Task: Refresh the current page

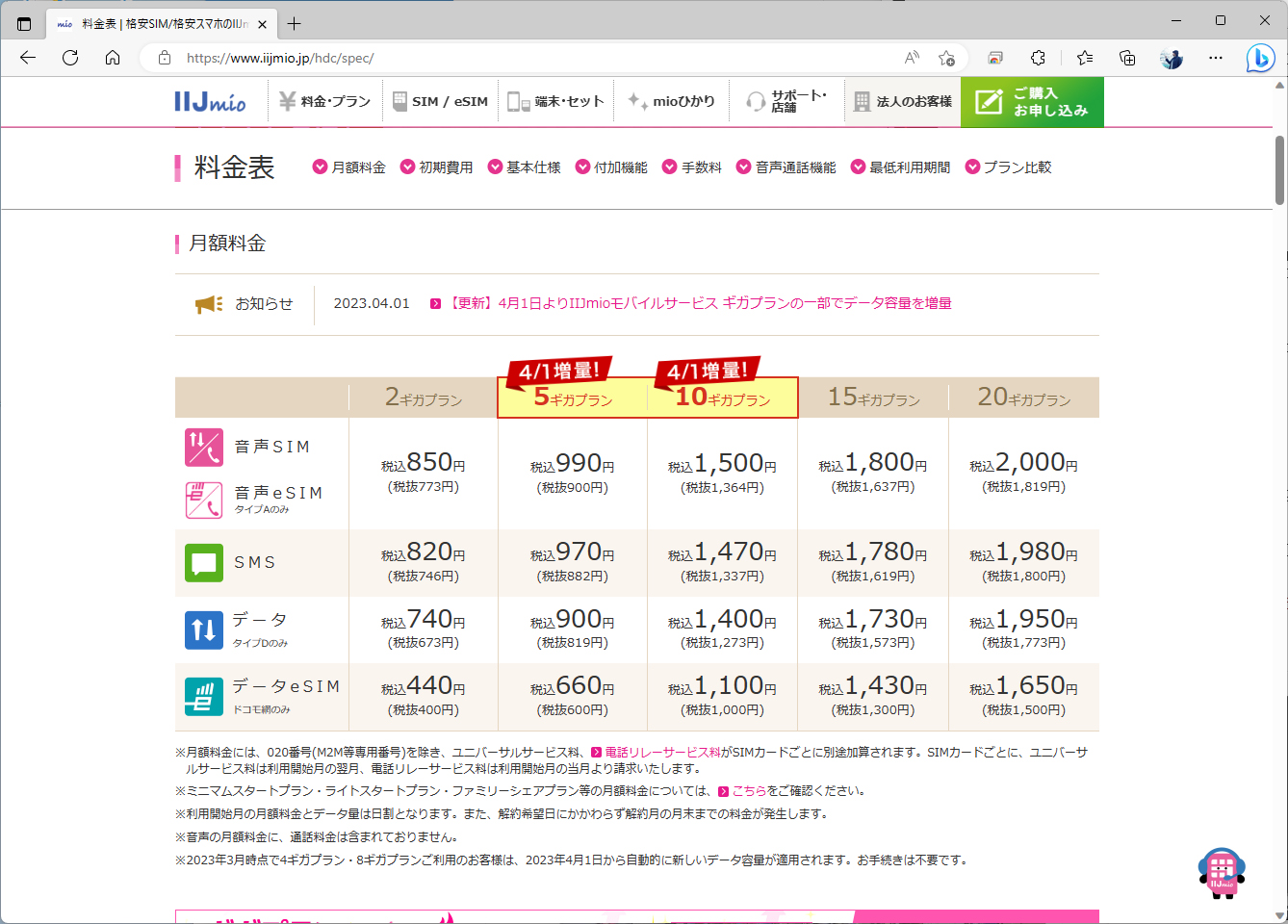Action: pos(70,58)
